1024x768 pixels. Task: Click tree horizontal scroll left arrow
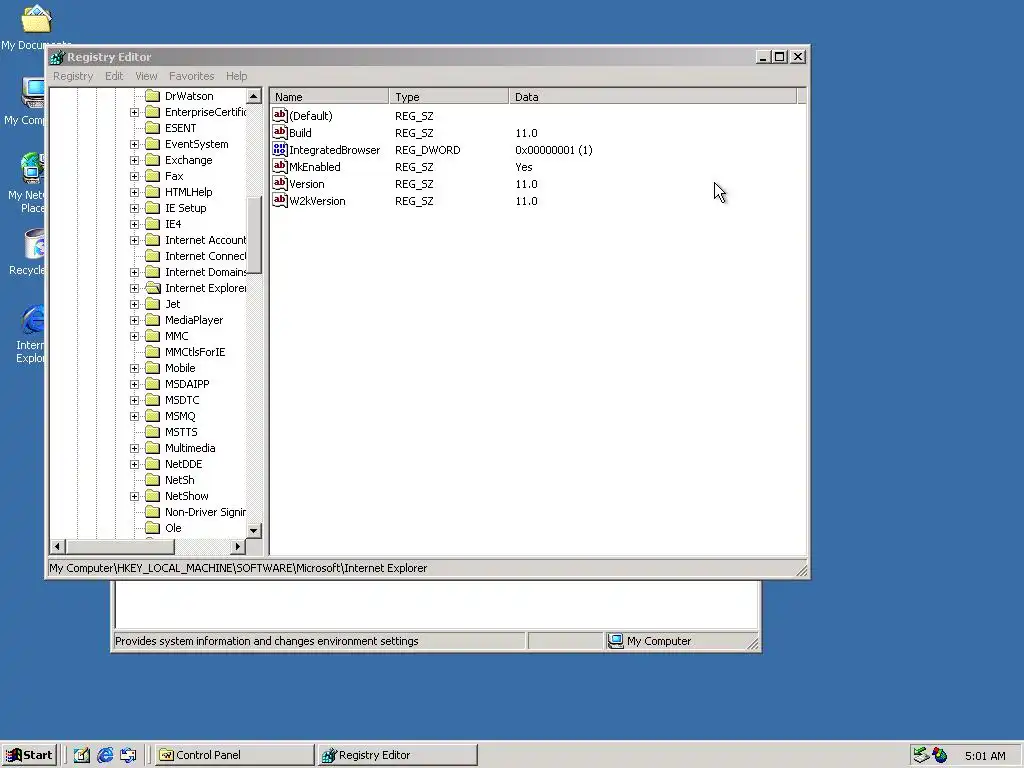point(57,546)
